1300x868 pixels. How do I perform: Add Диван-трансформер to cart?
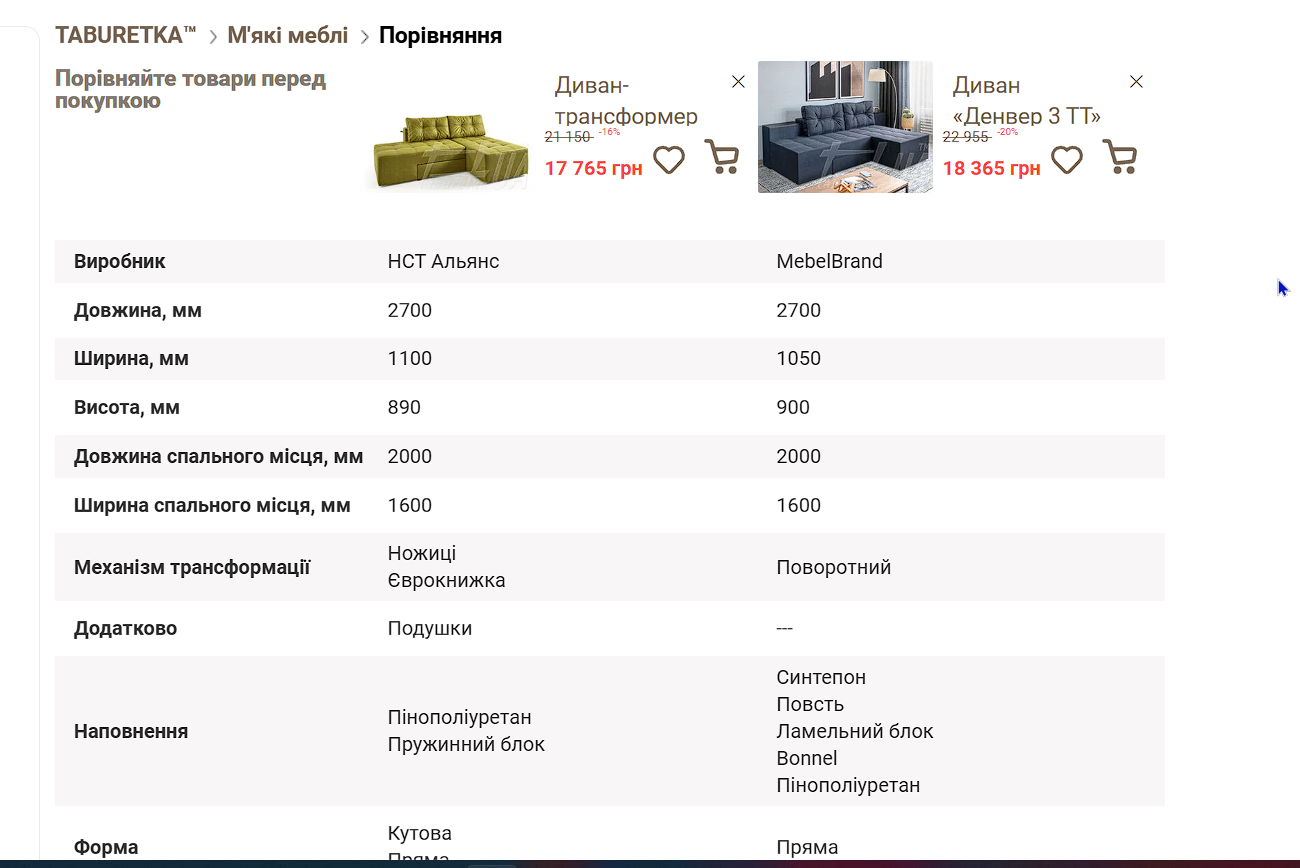click(721, 157)
